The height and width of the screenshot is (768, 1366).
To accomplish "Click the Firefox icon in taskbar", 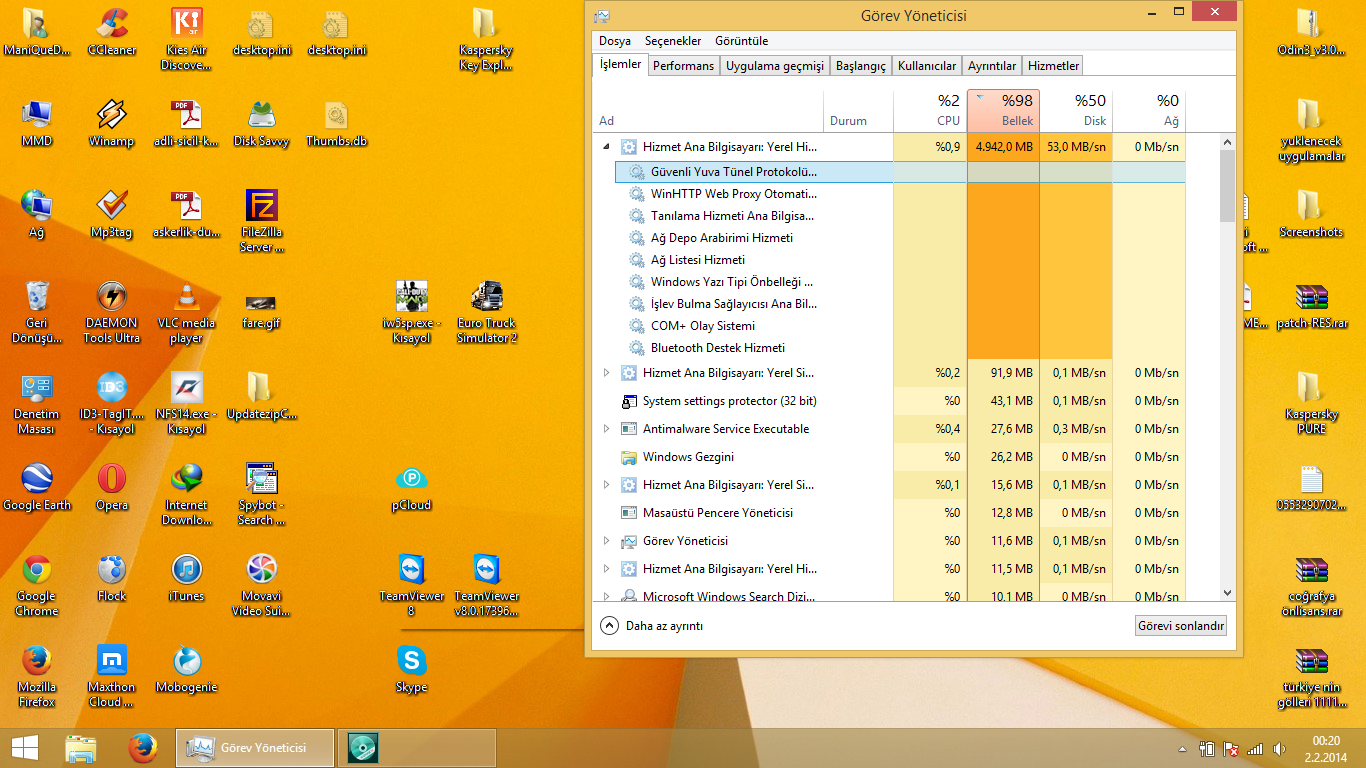I will tap(143, 747).
